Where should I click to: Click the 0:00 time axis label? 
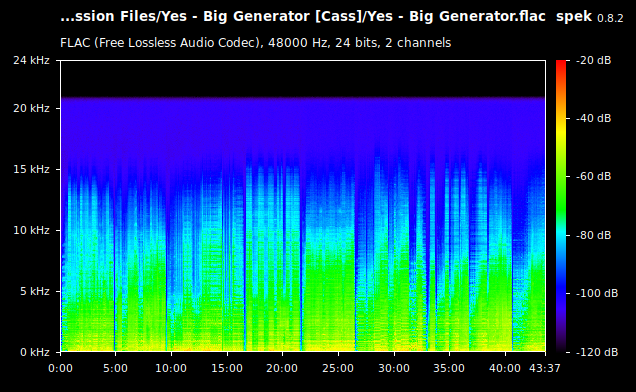coord(60,368)
